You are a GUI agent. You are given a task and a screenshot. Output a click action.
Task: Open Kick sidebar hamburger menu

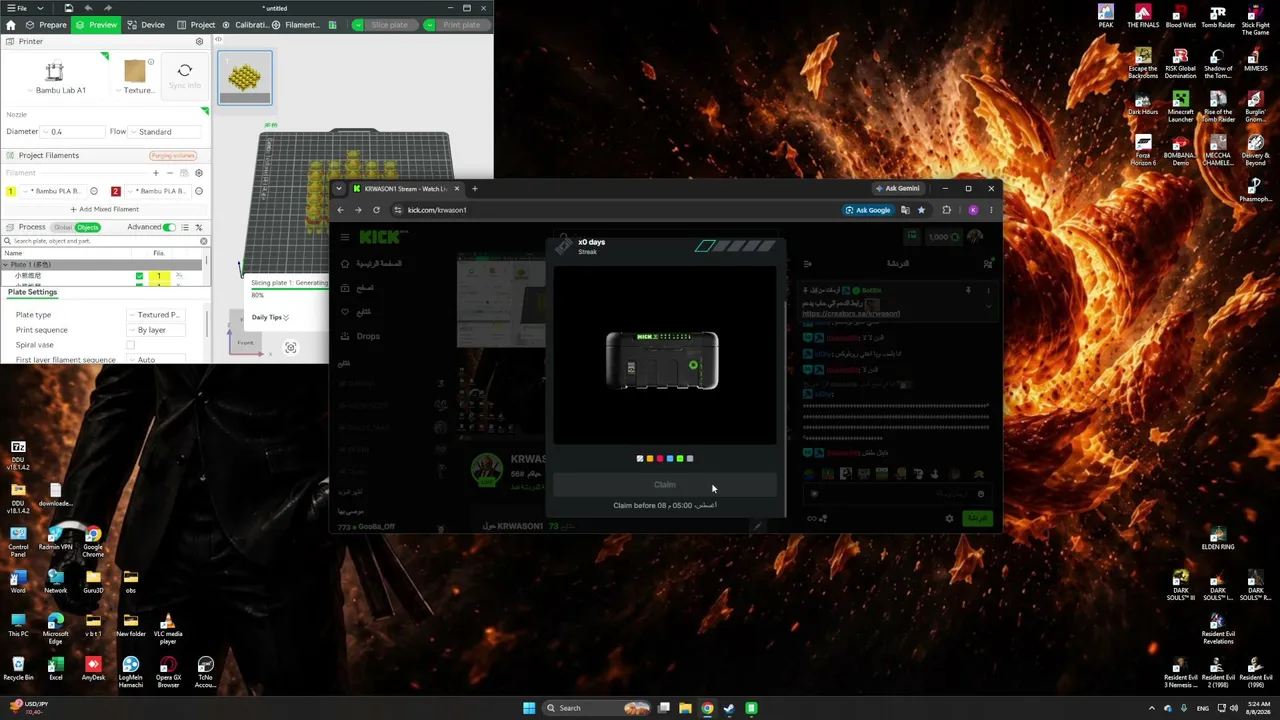click(345, 237)
